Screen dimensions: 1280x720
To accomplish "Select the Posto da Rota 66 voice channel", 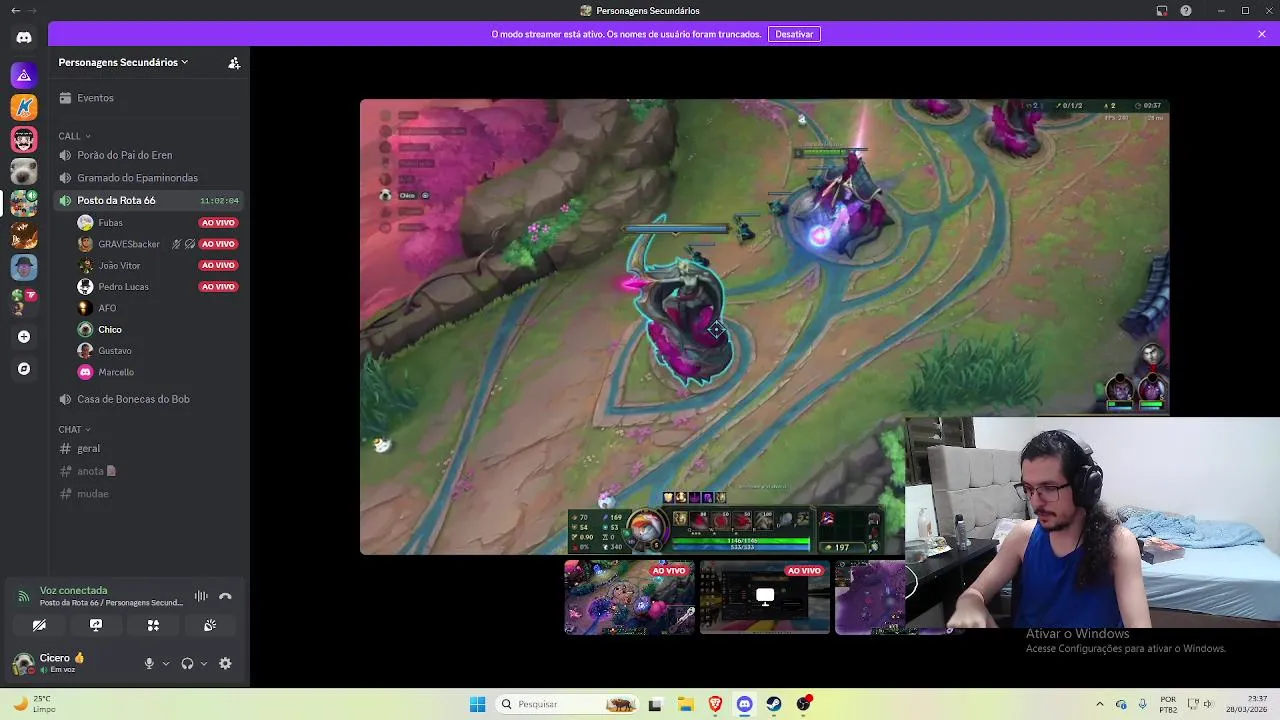I will click(x=150, y=200).
